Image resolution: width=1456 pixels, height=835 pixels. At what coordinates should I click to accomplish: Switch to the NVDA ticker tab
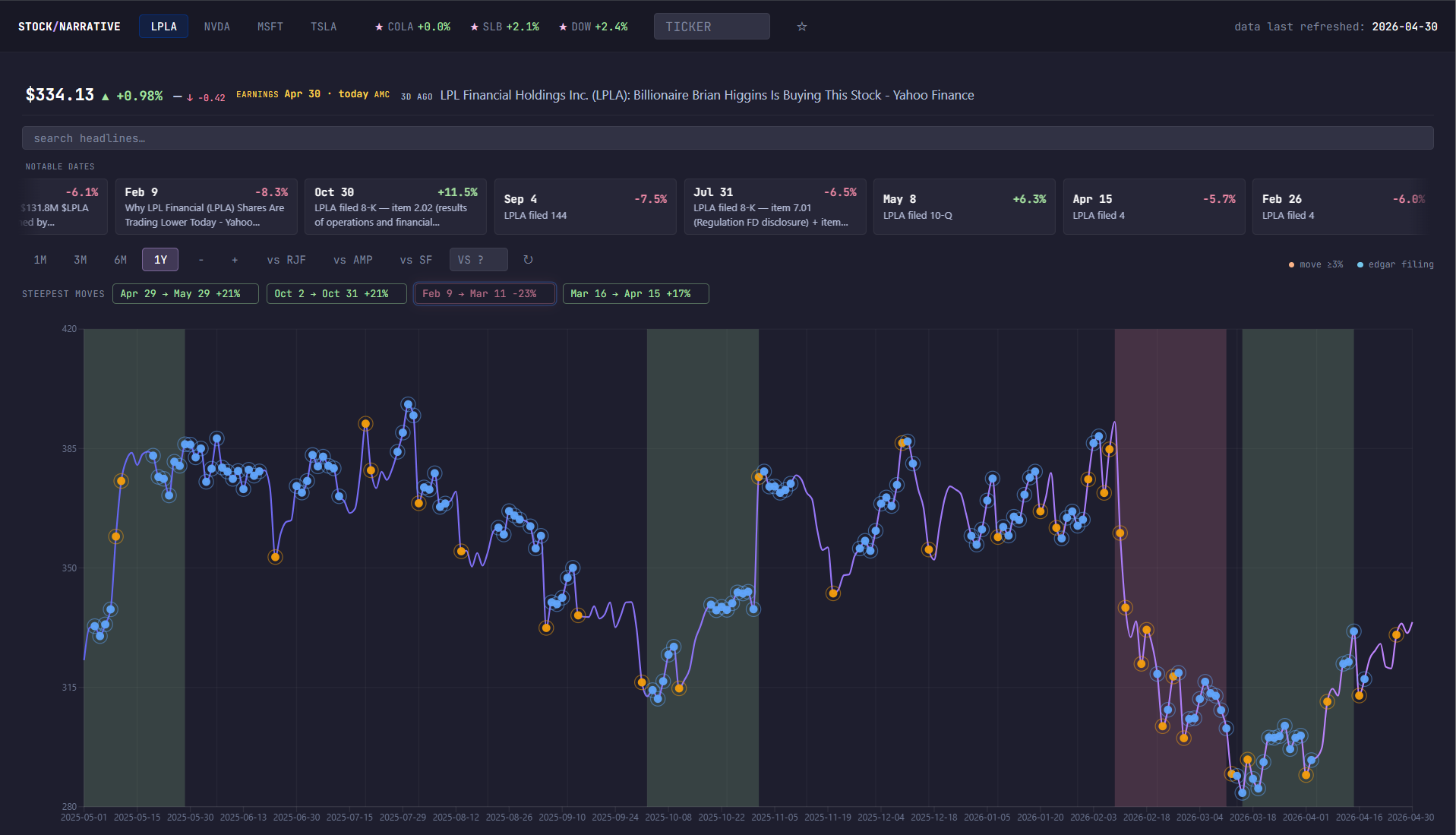[x=216, y=27]
